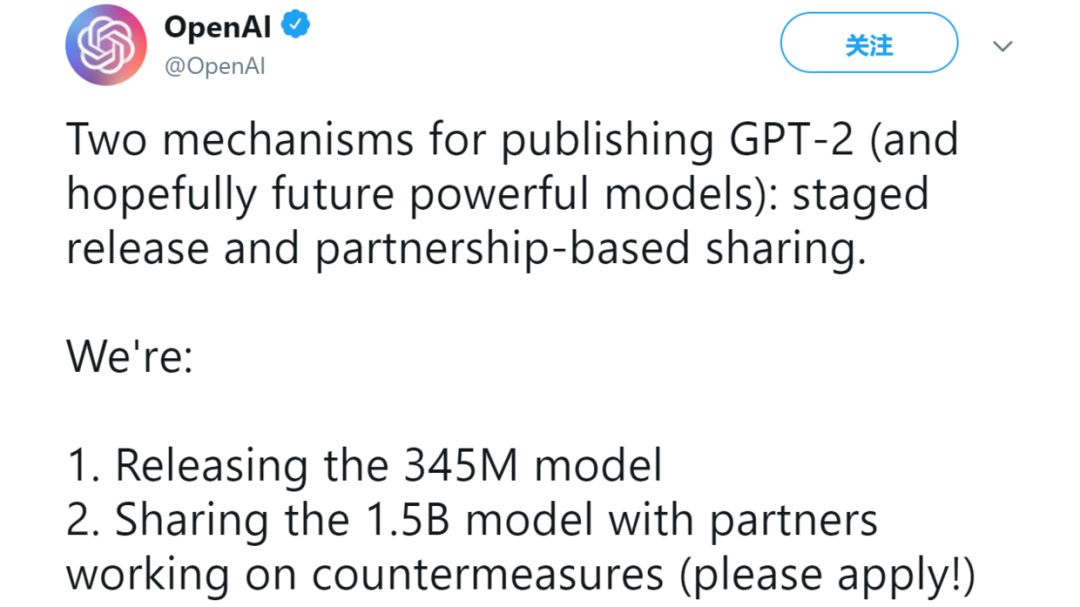Click the words "working on" in last line

[x=183, y=575]
